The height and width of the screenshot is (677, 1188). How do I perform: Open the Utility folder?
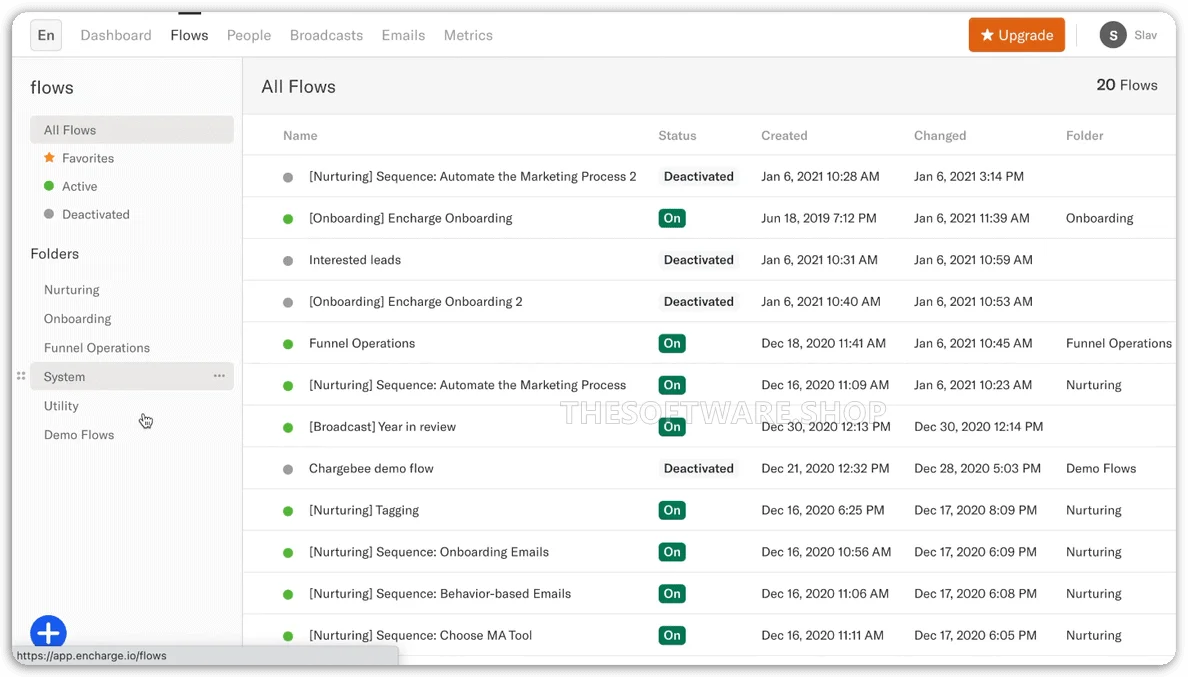tap(61, 405)
